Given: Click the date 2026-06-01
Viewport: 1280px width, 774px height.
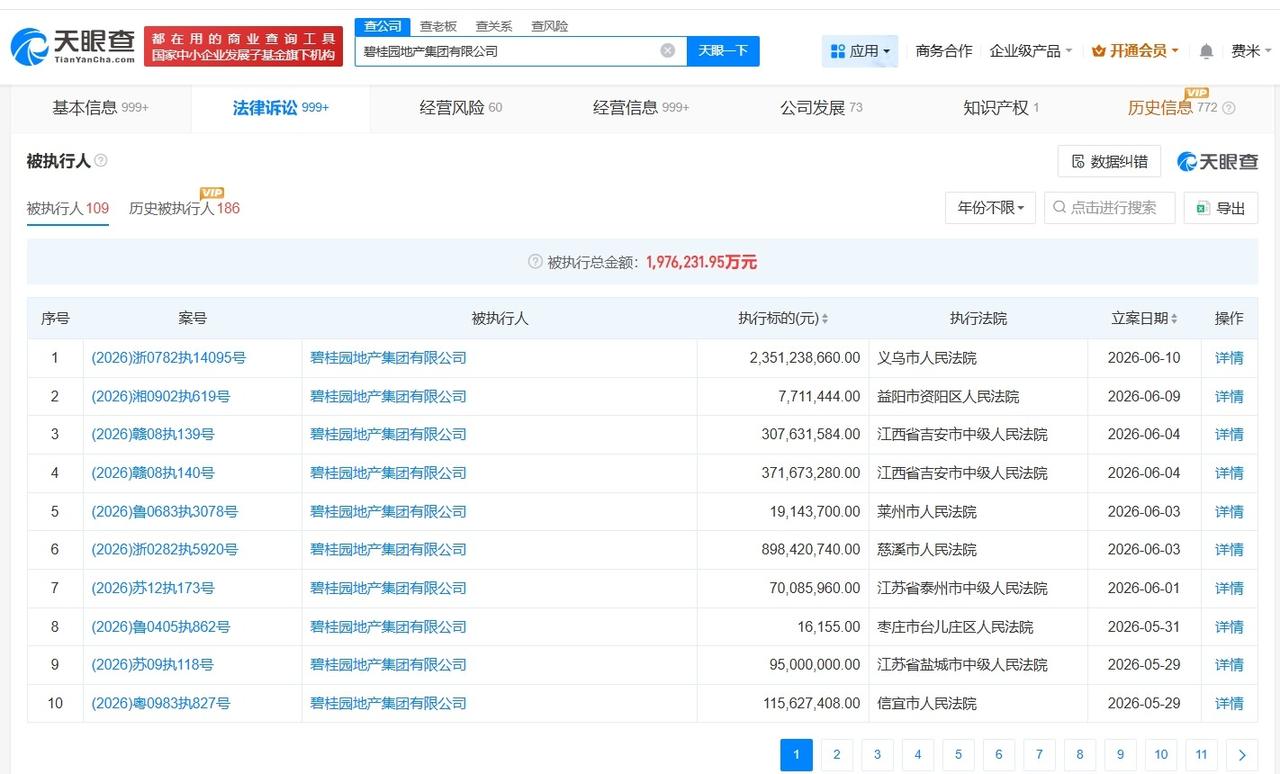Looking at the screenshot, I should click(x=1144, y=588).
